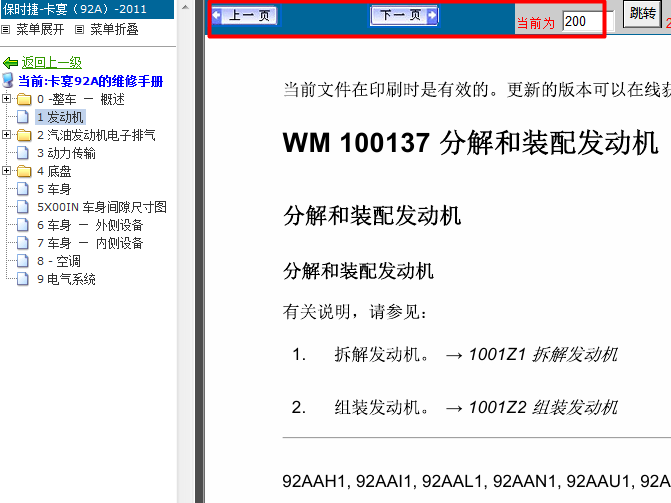This screenshot has width=671, height=503.
Task: Open the 2 汽油发动机电子排气 folder icon
Action: 24,135
